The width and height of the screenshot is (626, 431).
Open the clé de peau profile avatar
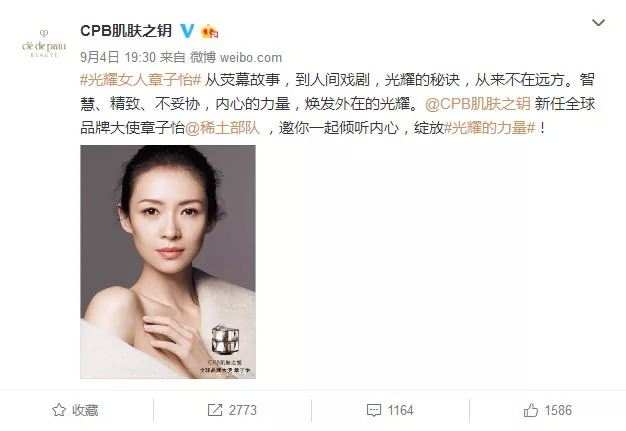(x=44, y=44)
